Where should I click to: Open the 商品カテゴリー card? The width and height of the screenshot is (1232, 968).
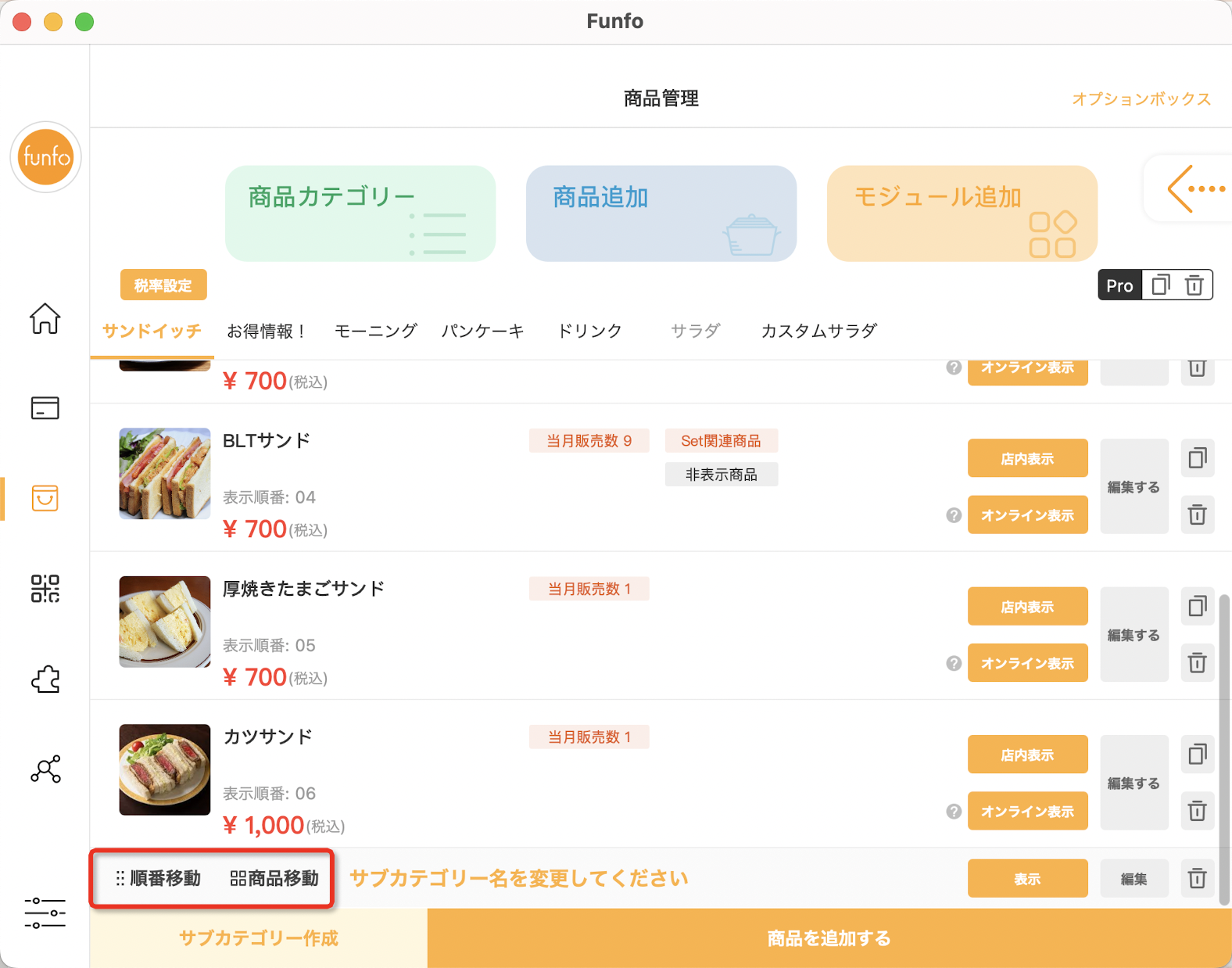click(360, 213)
